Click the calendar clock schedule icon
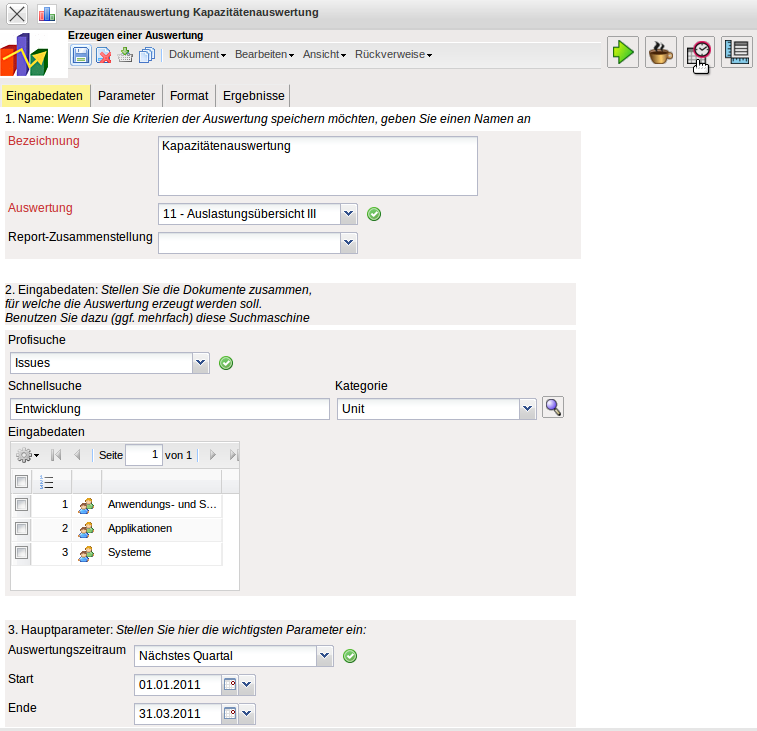This screenshot has height=731, width=757. click(699, 52)
